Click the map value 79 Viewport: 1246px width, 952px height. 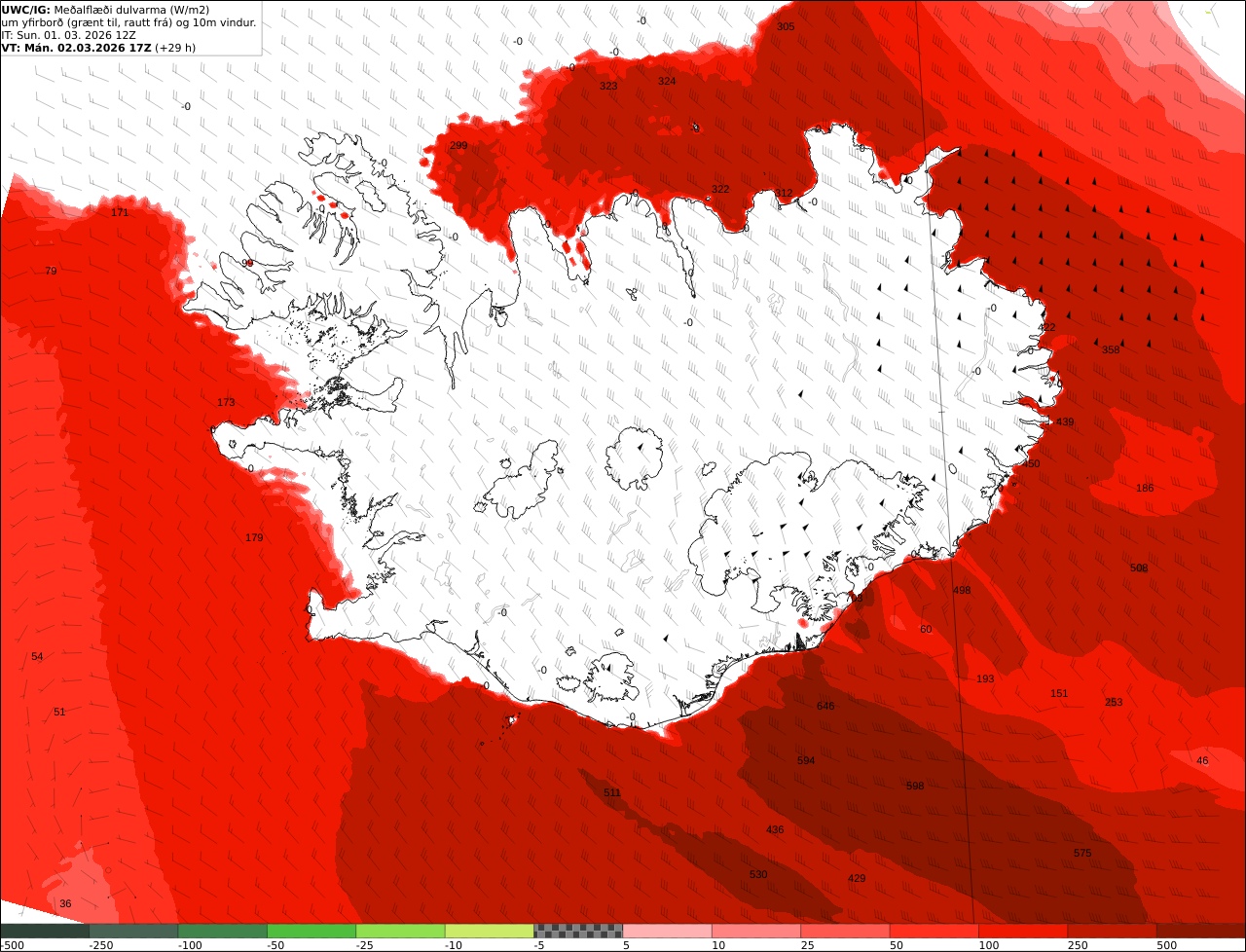point(51,271)
